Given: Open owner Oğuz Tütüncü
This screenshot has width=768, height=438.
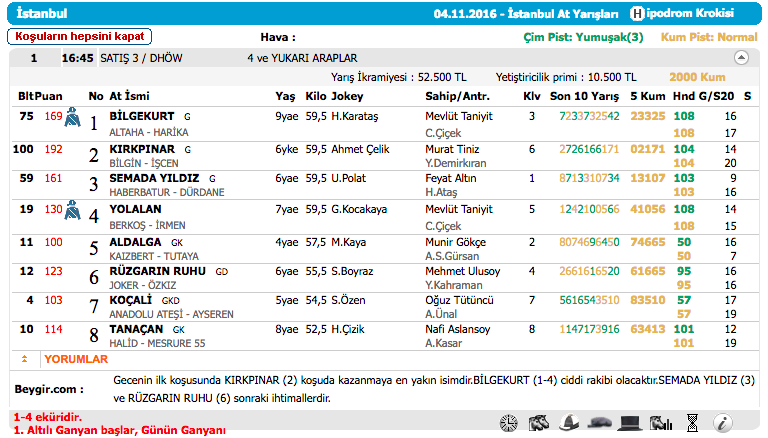Looking at the screenshot, I should 459,300.
